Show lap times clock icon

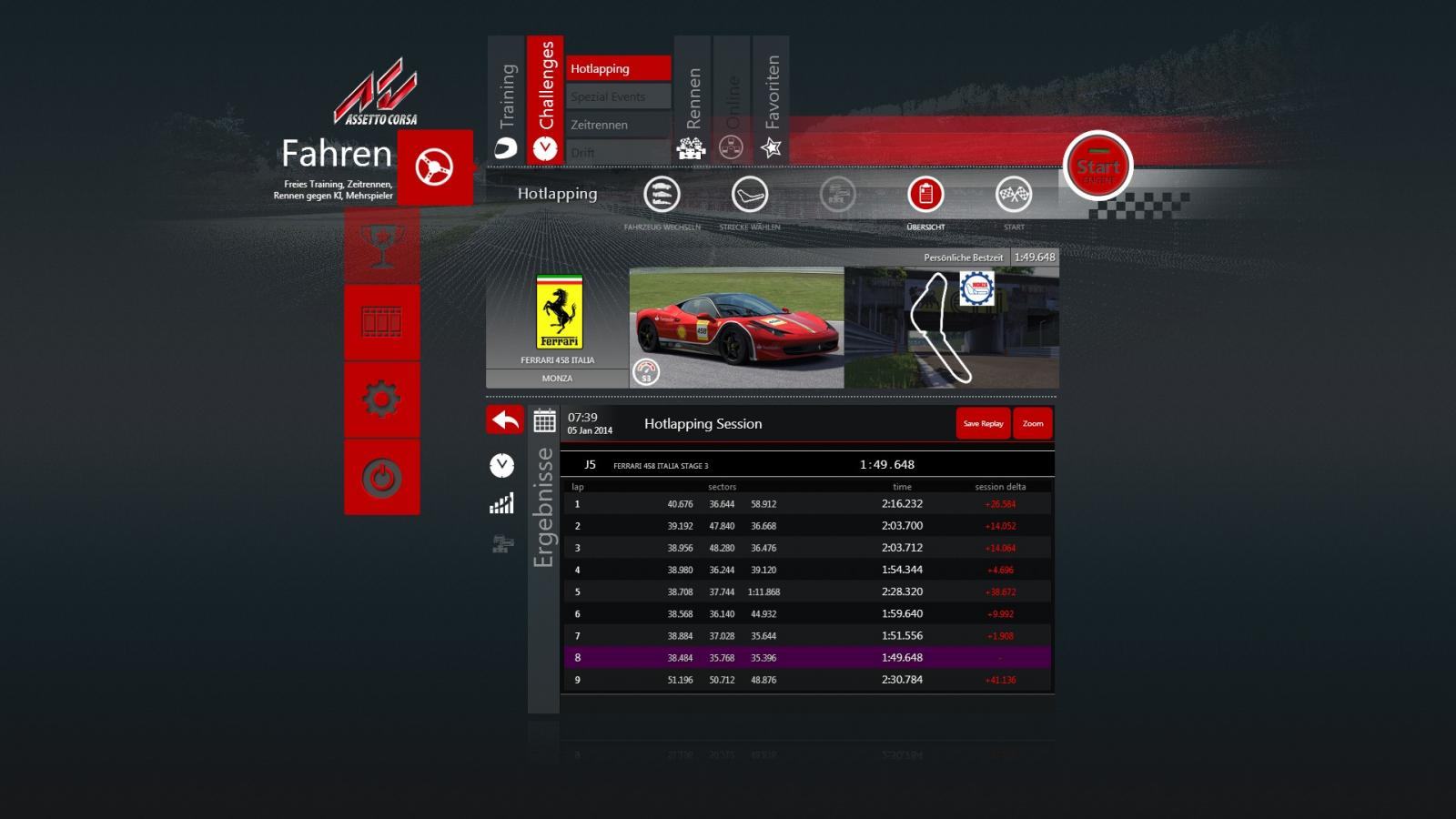pyautogui.click(x=501, y=465)
